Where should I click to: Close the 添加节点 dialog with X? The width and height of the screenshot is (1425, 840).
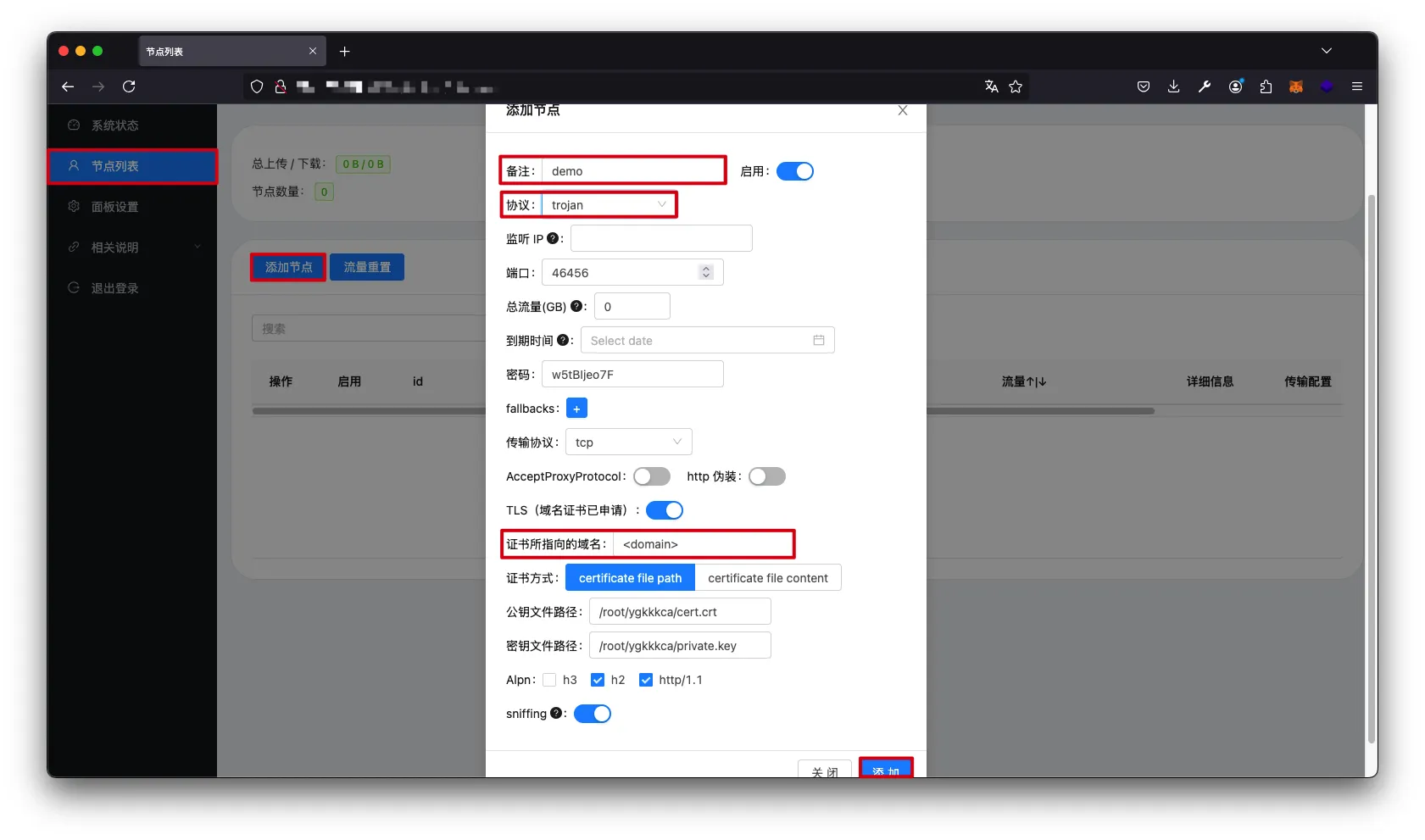903,111
